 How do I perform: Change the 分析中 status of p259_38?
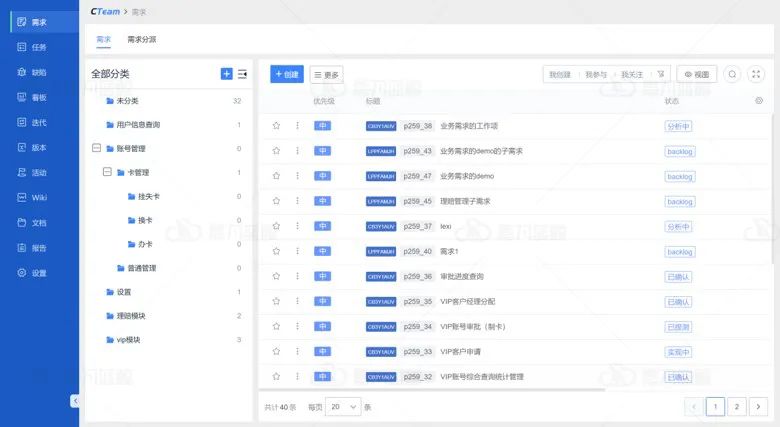[679, 126]
